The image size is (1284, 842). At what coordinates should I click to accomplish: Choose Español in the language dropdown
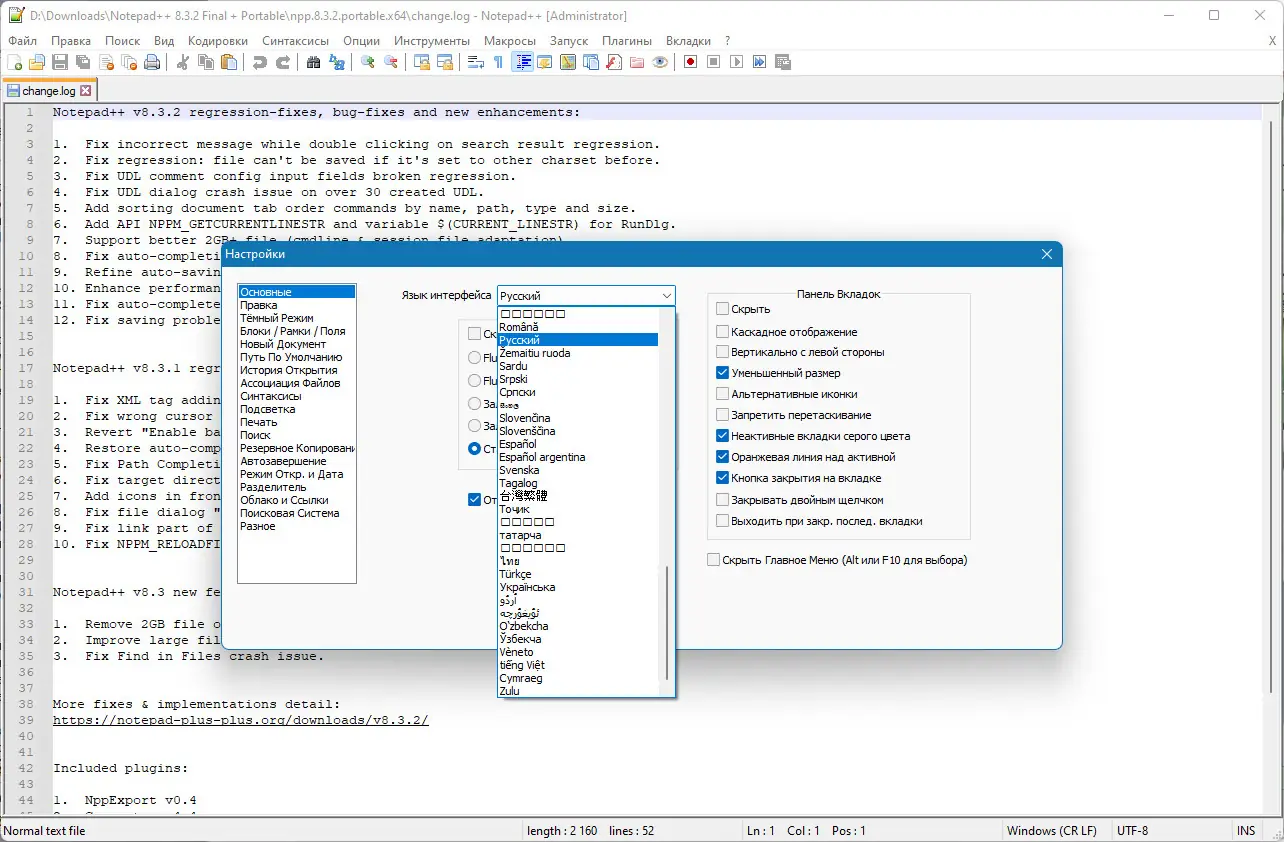click(x=518, y=444)
